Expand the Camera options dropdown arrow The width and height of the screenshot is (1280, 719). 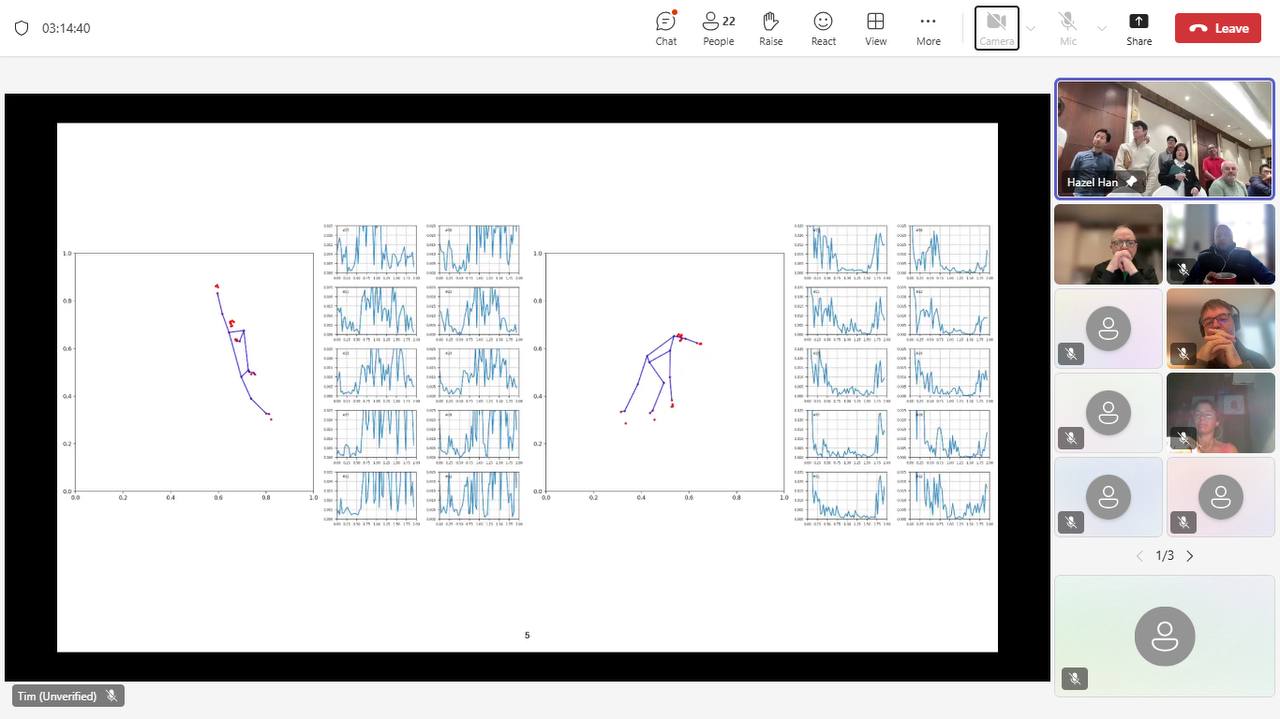pos(1031,28)
